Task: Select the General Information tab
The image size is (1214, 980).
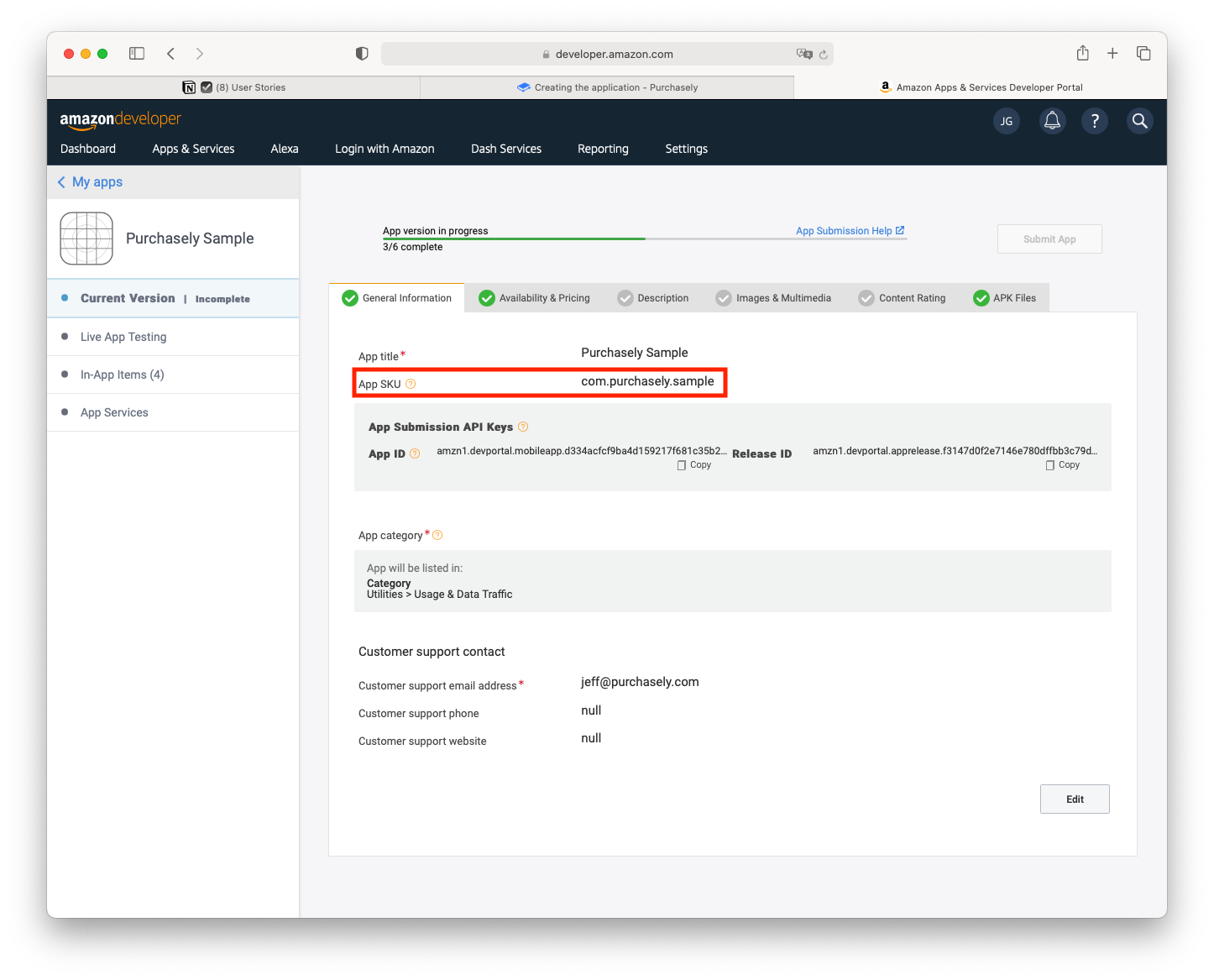Action: 396,298
